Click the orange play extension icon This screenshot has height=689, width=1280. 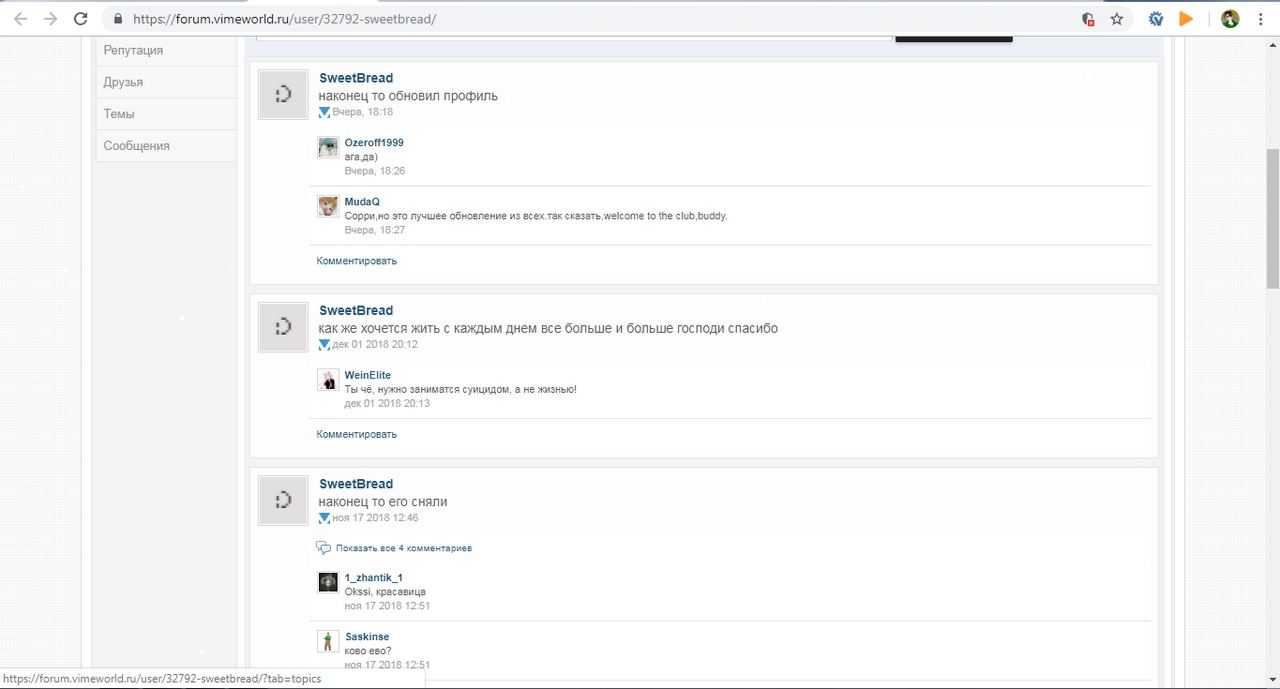click(x=1186, y=19)
